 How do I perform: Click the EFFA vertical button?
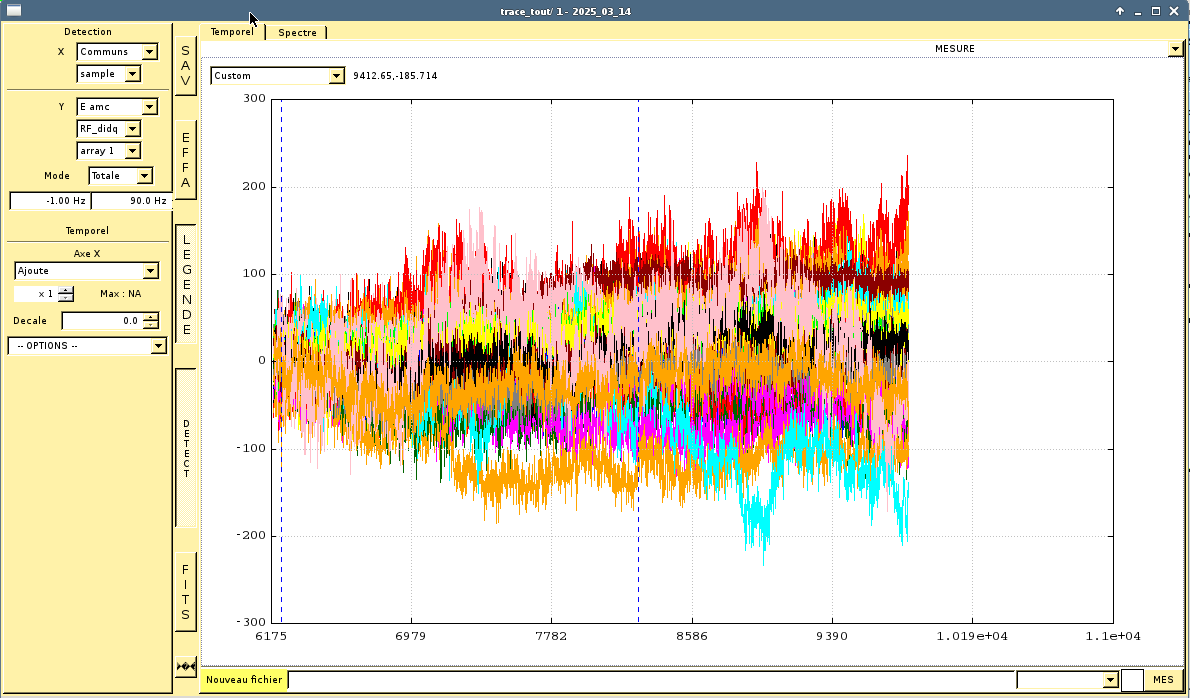(185, 160)
